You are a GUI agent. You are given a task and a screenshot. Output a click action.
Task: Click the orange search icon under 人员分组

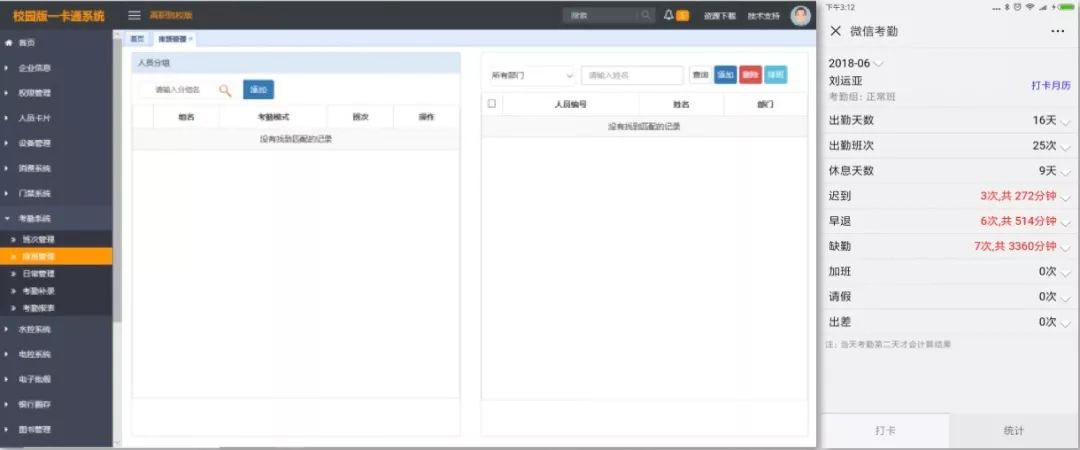pos(225,90)
